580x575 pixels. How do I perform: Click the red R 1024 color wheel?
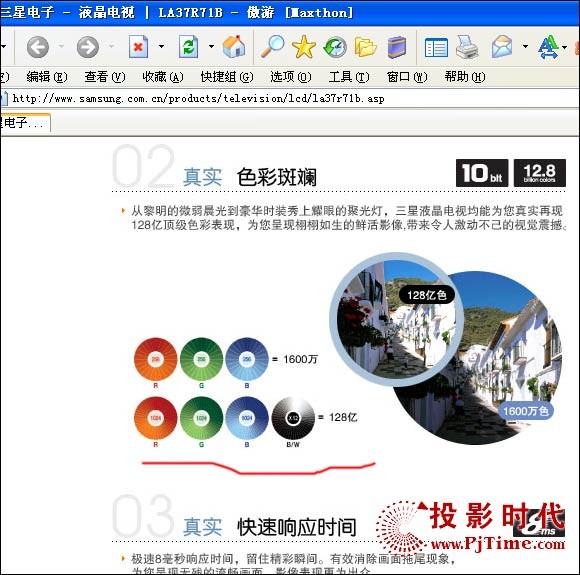(x=155, y=418)
